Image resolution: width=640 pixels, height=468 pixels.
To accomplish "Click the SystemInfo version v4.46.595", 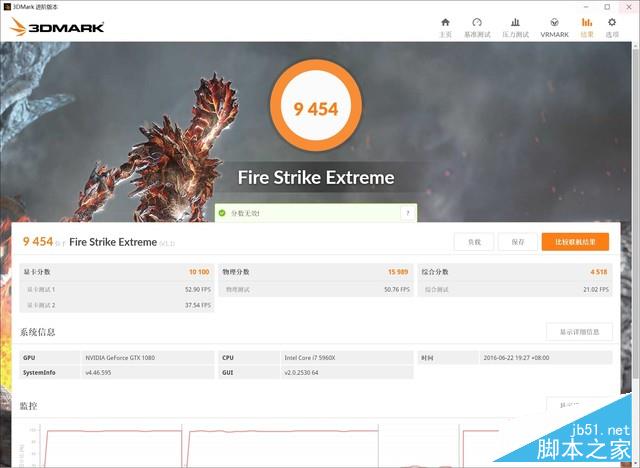I will [98, 373].
